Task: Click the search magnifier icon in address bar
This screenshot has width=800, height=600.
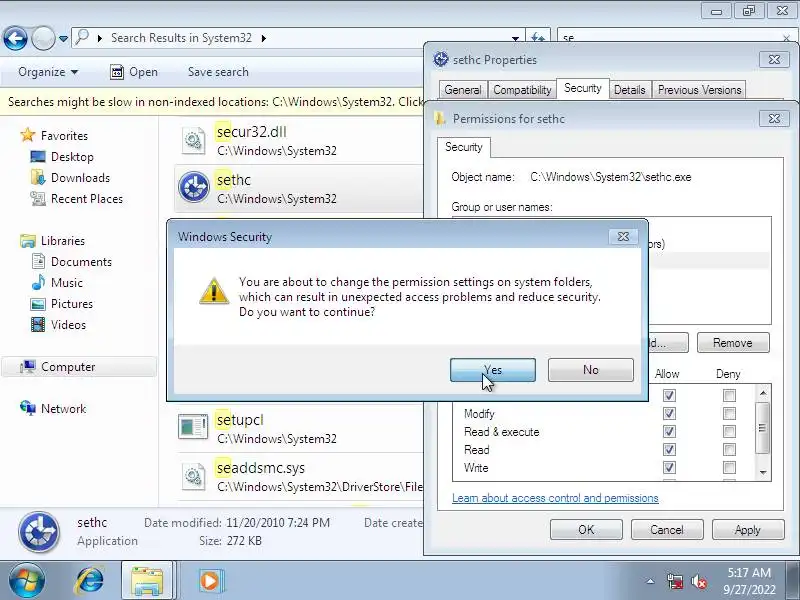Action: 82,37
